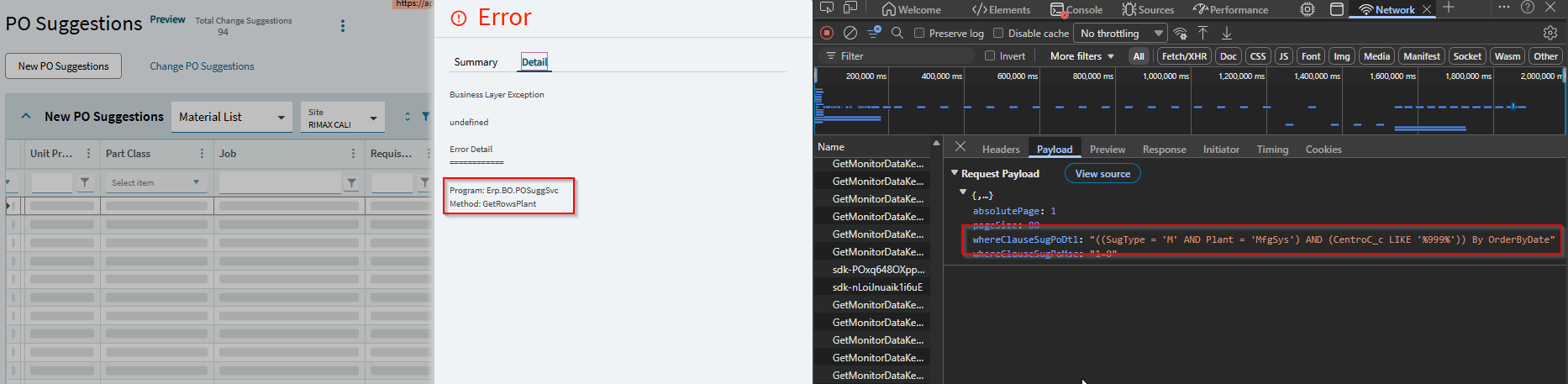Click the DevTools inspect element icon
Screen dimensions: 1568x384
(827, 8)
